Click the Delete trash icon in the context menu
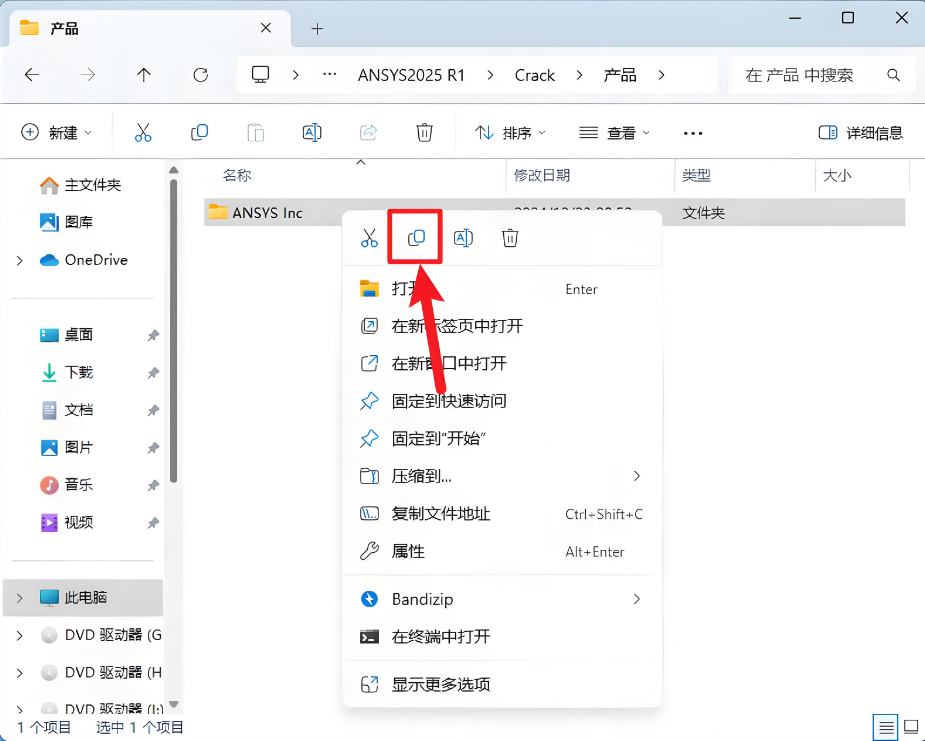 pyautogui.click(x=510, y=238)
